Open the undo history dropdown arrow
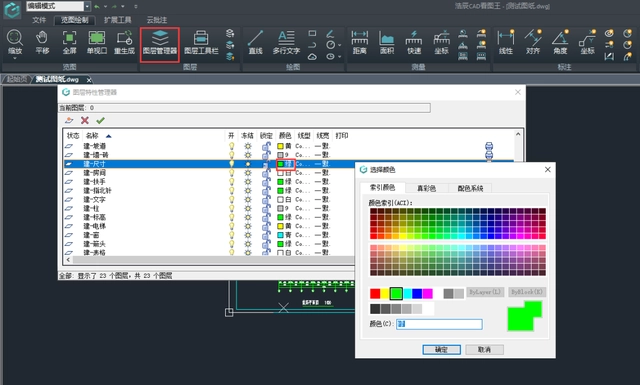 click(105, 7)
